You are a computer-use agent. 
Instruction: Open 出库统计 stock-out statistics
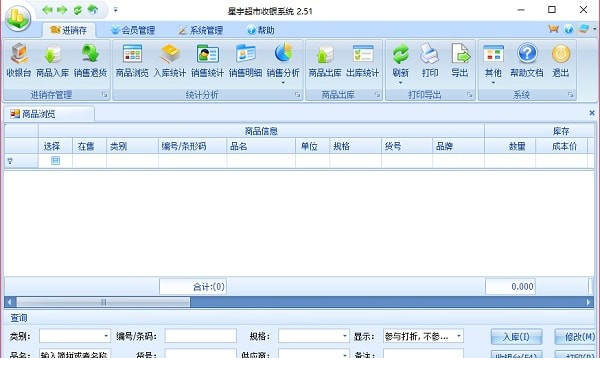tap(362, 60)
